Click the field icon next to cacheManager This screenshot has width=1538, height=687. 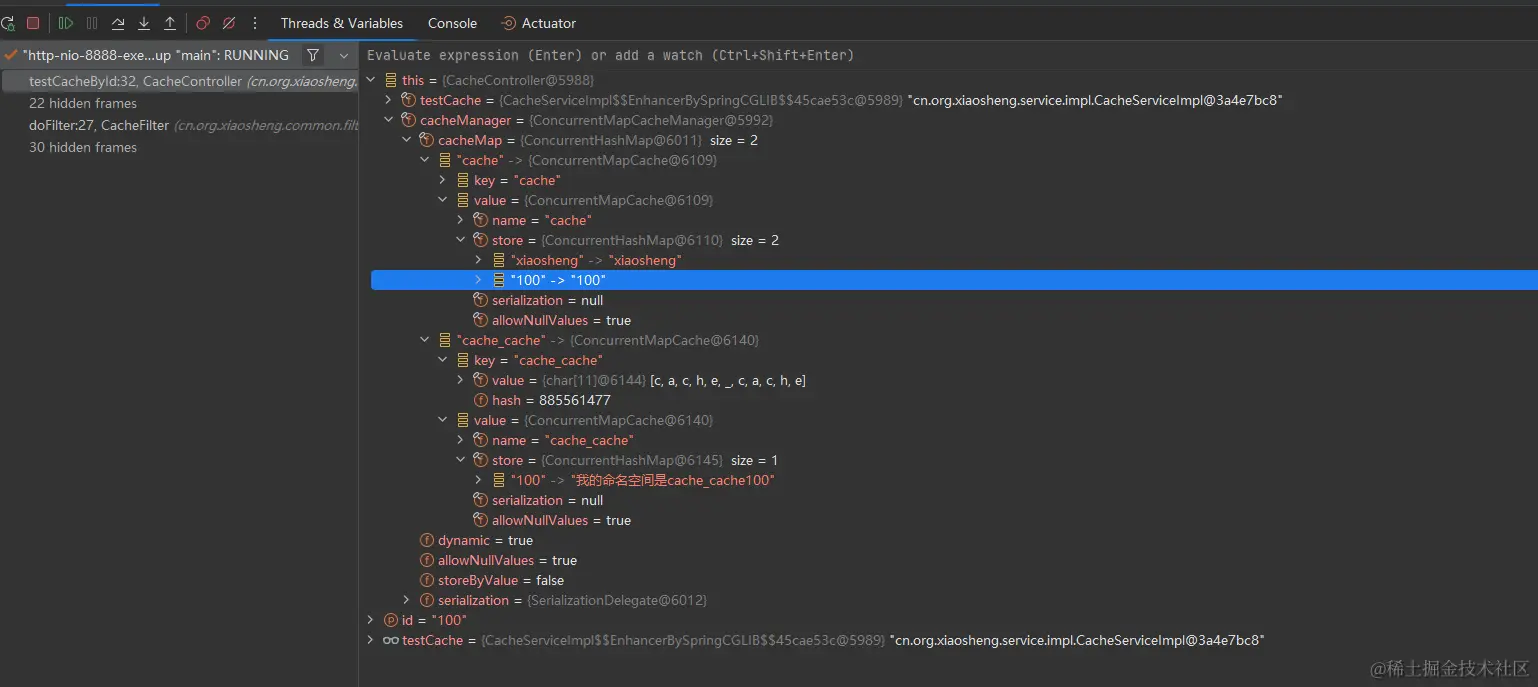coord(408,120)
